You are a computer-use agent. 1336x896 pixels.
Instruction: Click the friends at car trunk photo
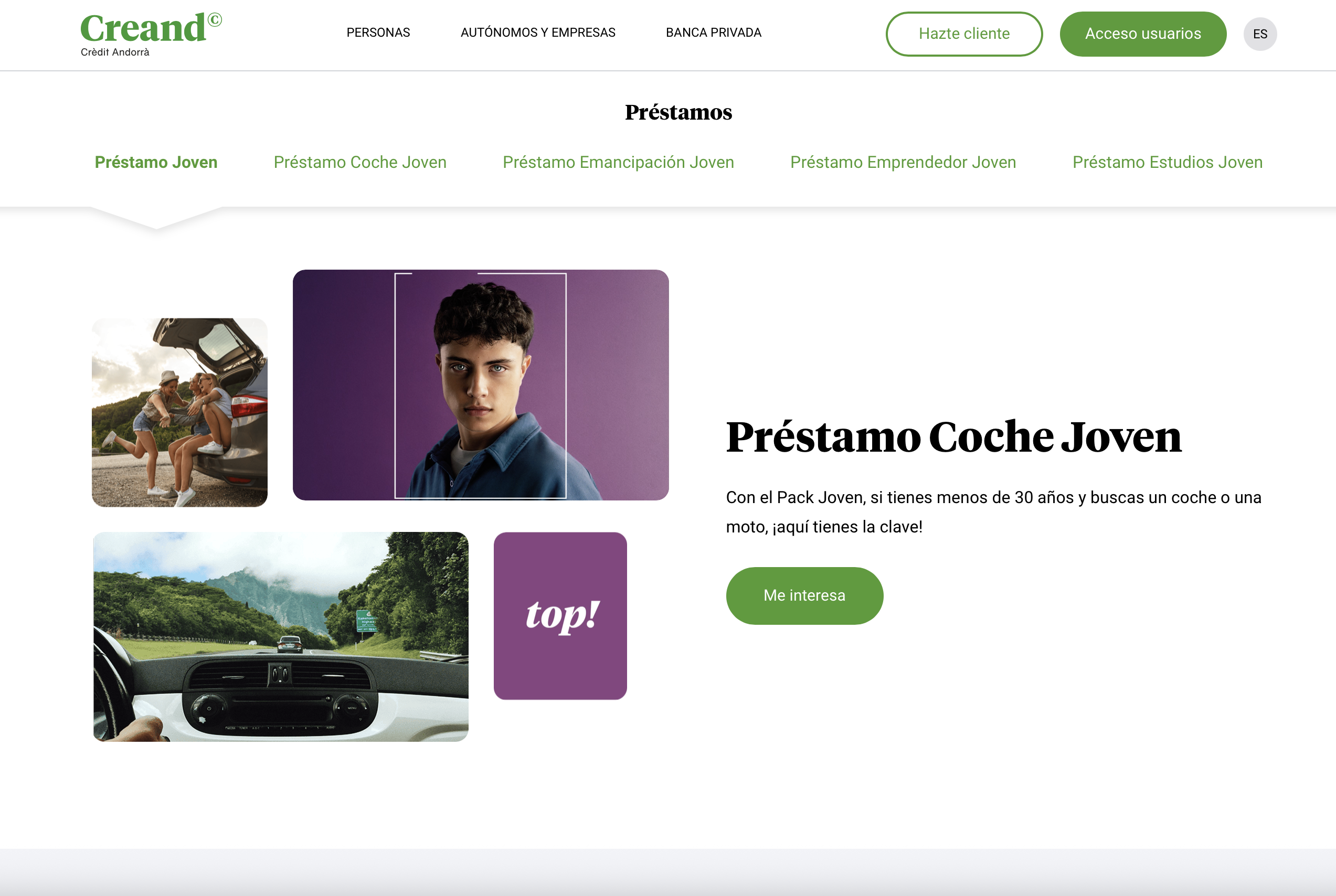(179, 412)
